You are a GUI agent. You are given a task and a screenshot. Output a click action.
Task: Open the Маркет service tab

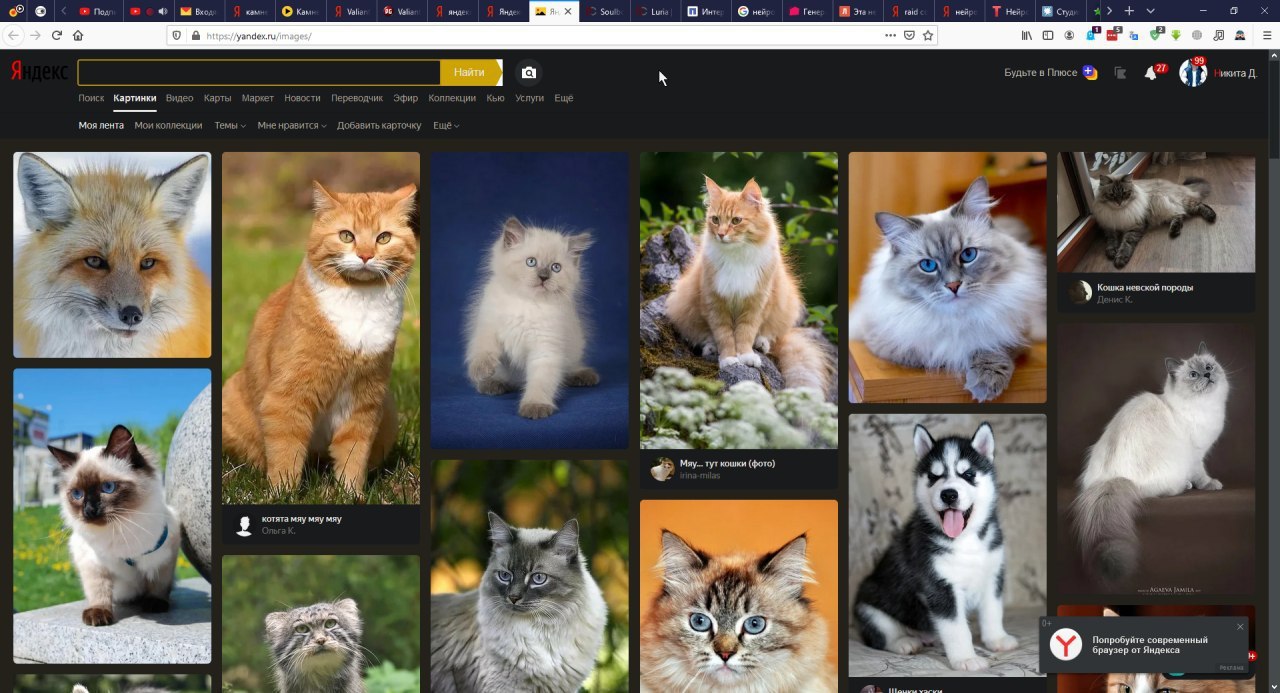point(258,98)
